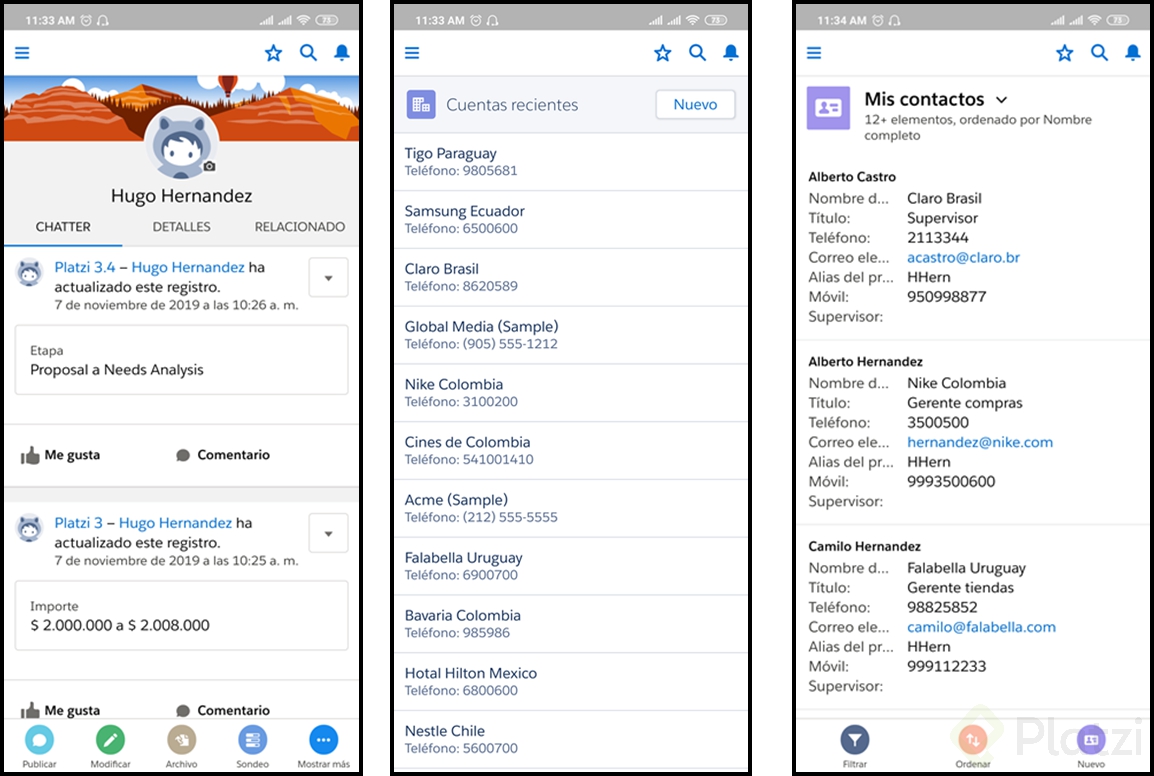Open the Nike Colombia account row
Viewport: 1154px width, 776px height.
point(570,393)
